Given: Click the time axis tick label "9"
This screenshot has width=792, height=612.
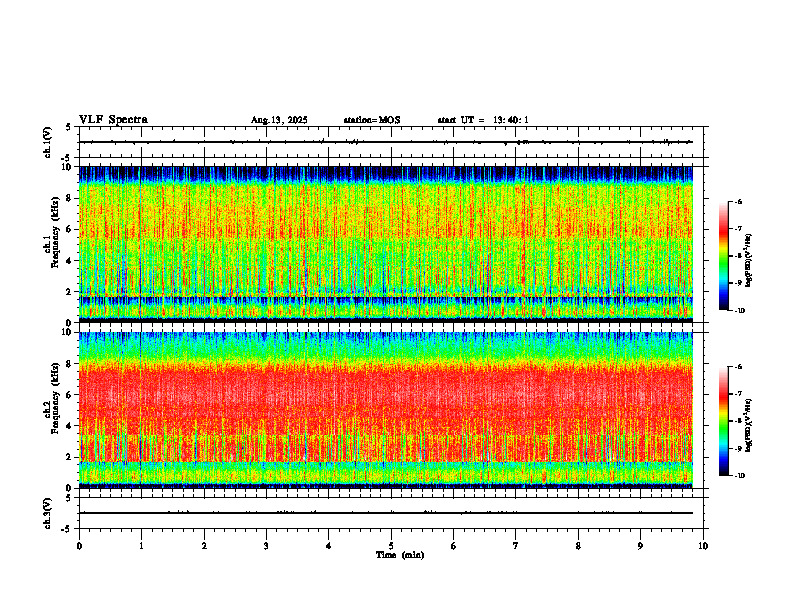Looking at the screenshot, I should (640, 546).
